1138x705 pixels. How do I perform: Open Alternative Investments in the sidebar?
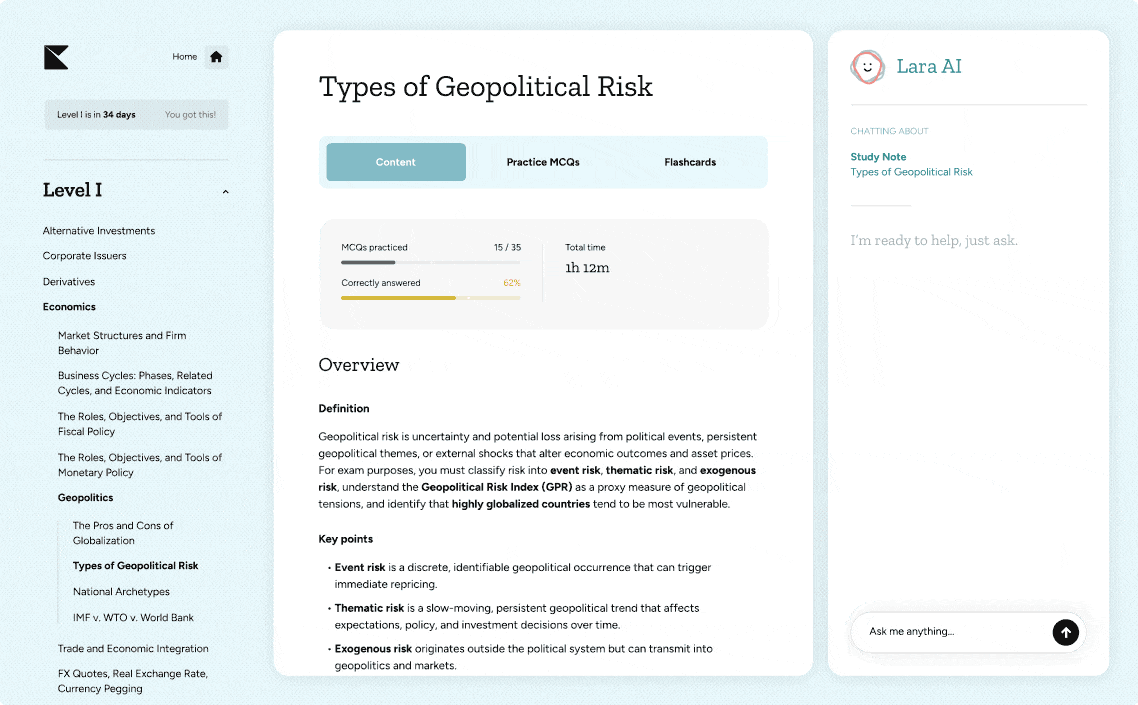(x=99, y=231)
